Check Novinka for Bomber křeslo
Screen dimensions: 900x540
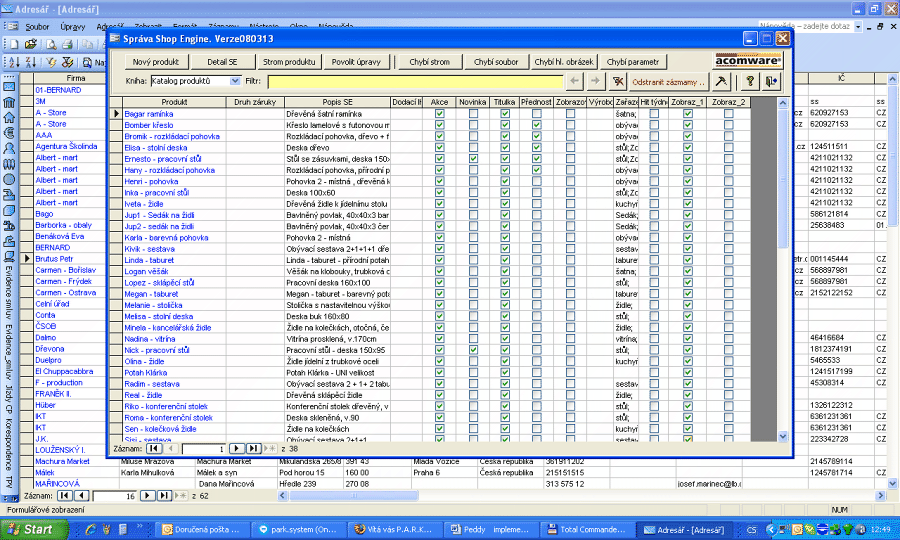(x=473, y=125)
